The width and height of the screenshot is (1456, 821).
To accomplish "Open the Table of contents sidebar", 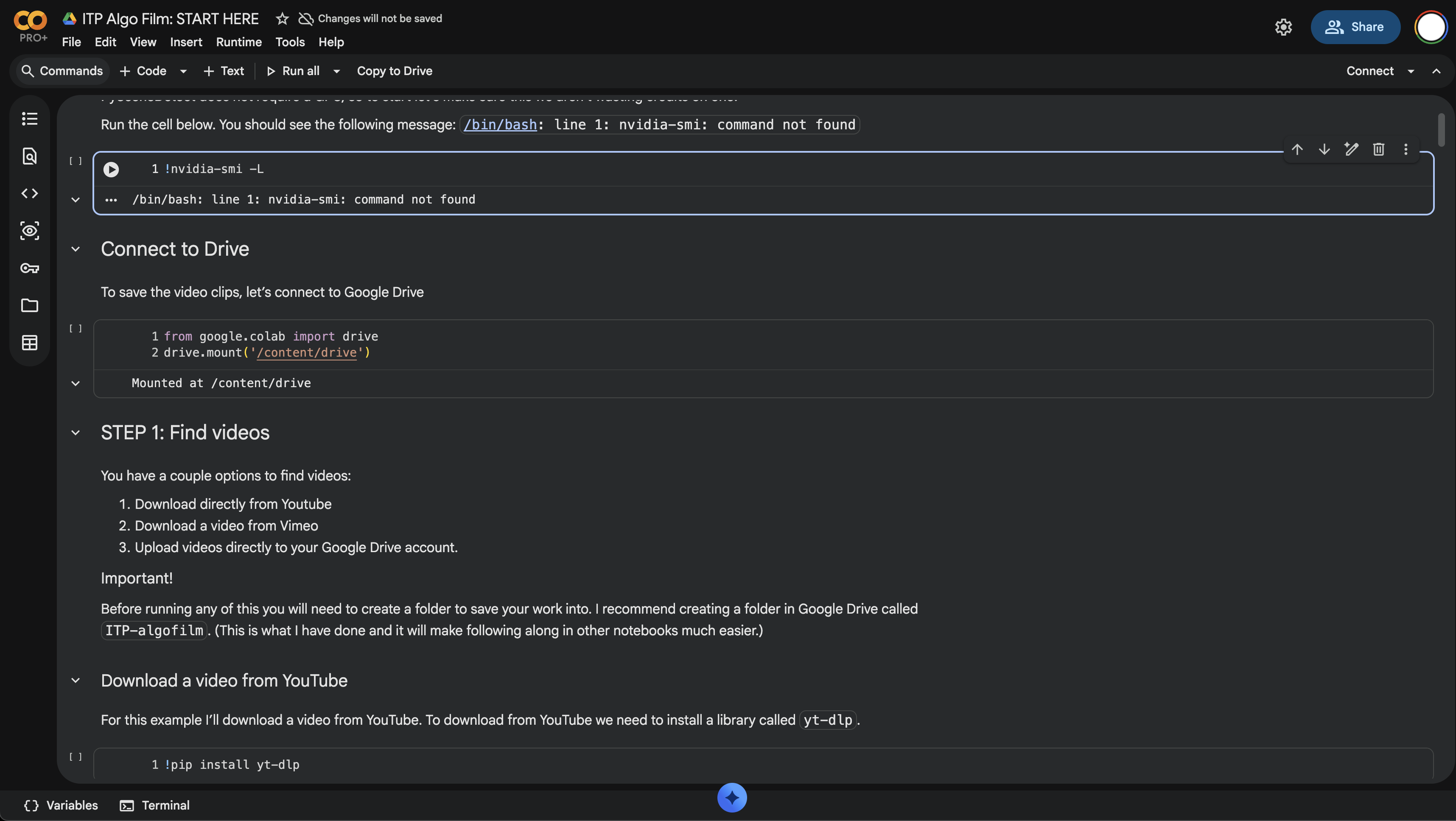I will click(29, 119).
